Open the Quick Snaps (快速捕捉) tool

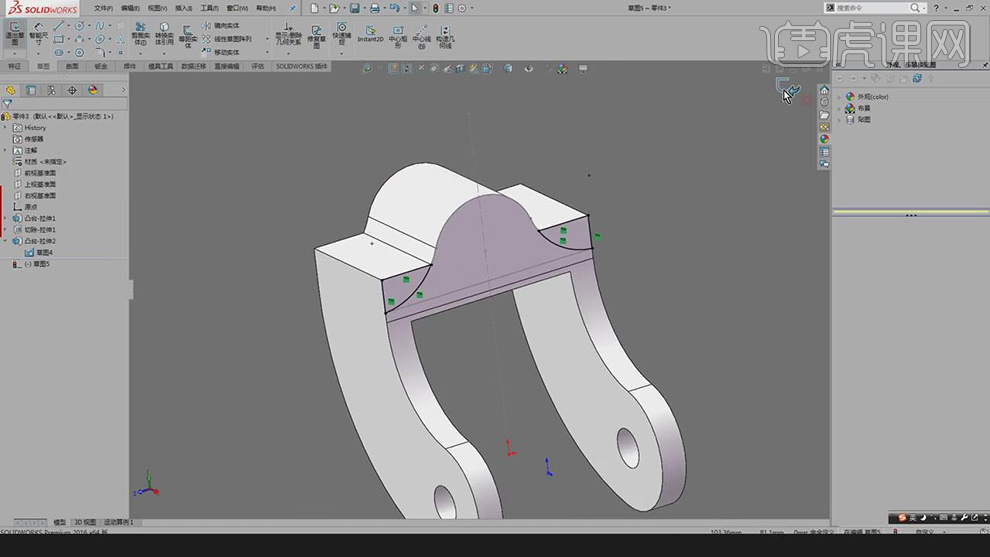point(342,33)
